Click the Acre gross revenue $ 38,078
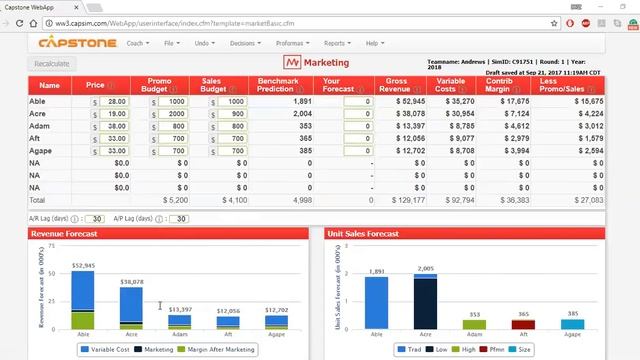Screen dimensions: 640x360 point(410,114)
